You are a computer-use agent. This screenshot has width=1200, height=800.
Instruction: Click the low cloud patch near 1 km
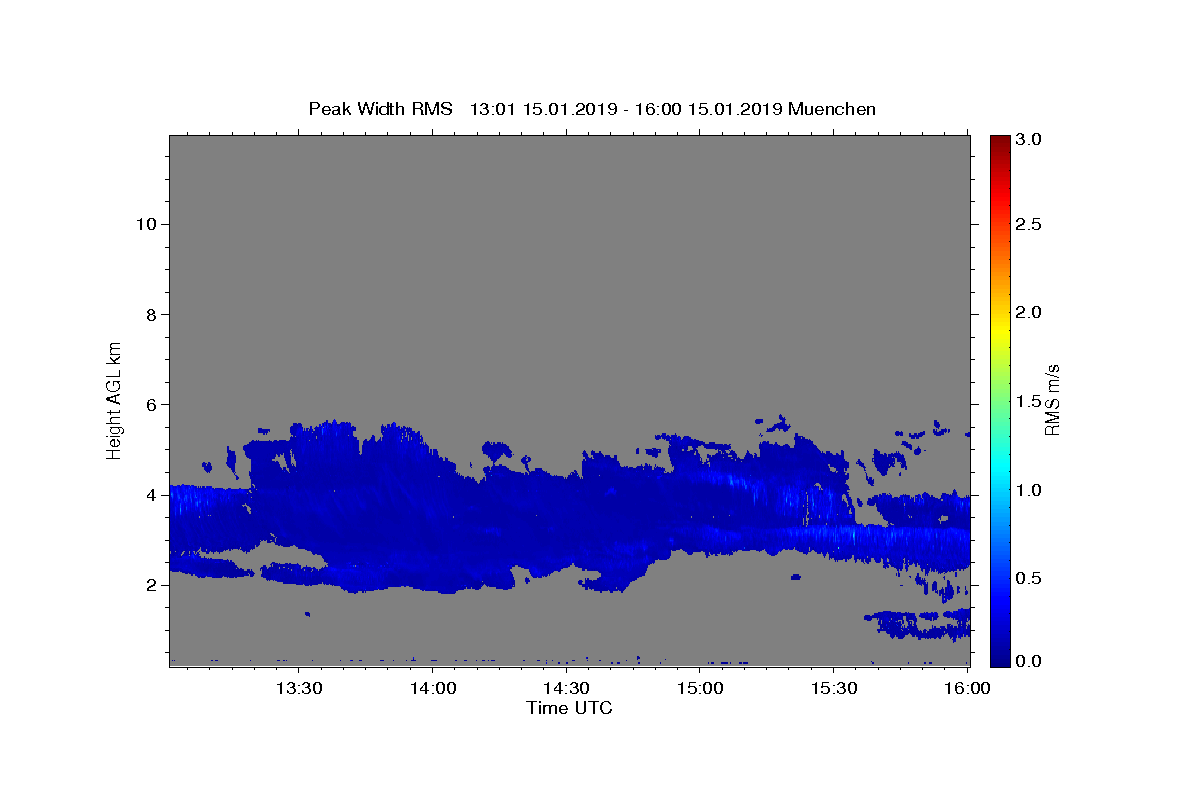[x=920, y=624]
